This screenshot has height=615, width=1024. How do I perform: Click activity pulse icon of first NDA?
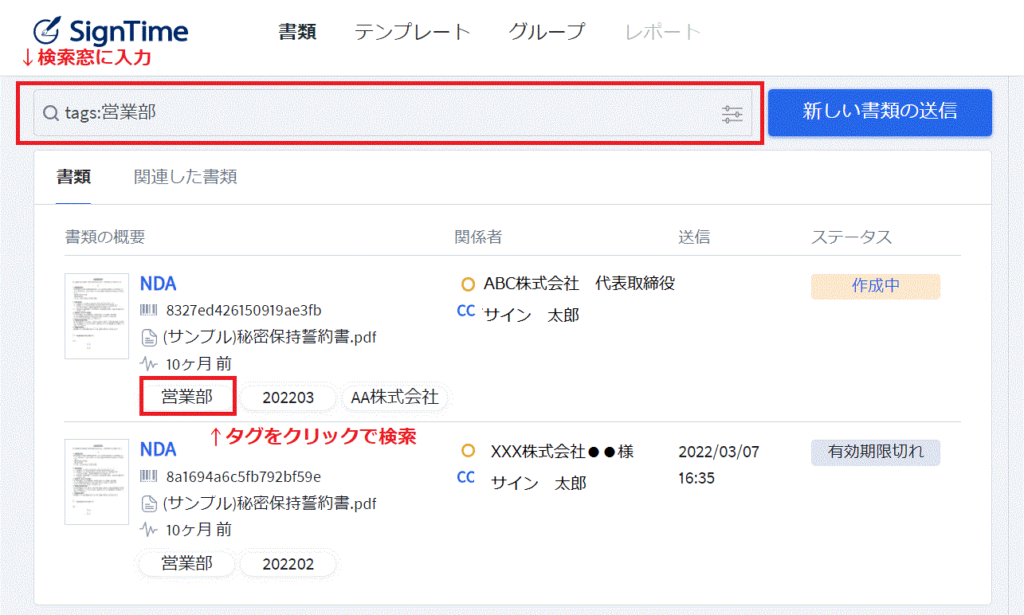149,364
